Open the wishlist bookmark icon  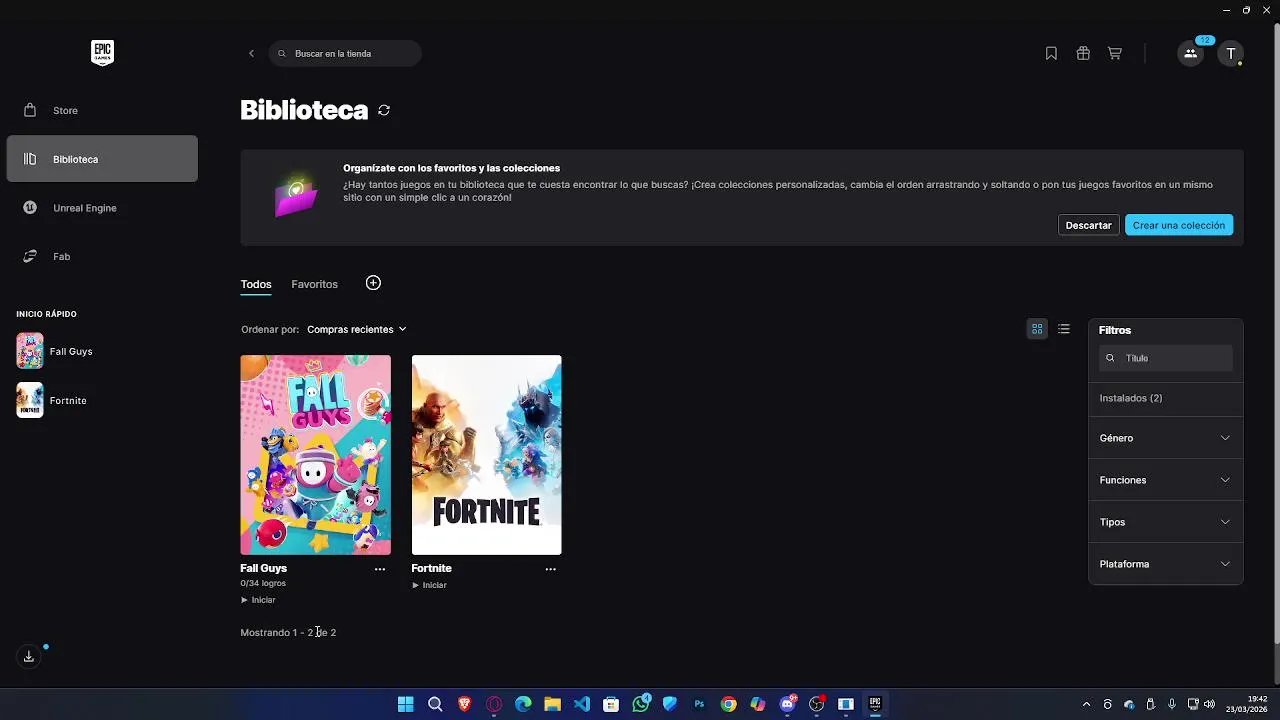(1051, 54)
